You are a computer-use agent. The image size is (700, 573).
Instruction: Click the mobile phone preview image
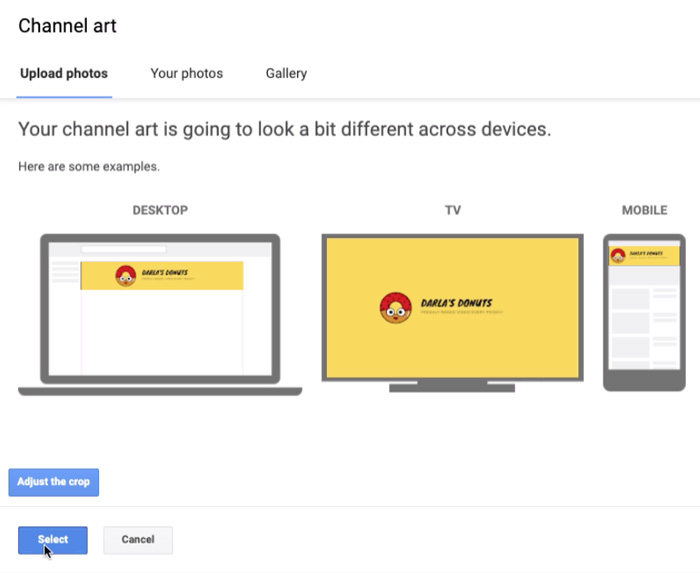pyautogui.click(x=644, y=312)
